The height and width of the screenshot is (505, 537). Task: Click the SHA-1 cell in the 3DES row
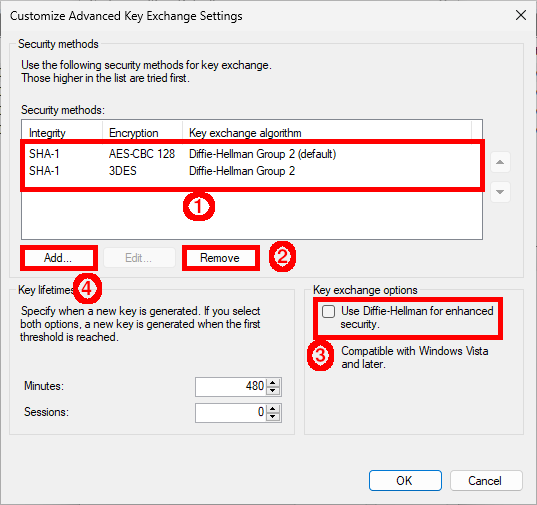[44, 171]
